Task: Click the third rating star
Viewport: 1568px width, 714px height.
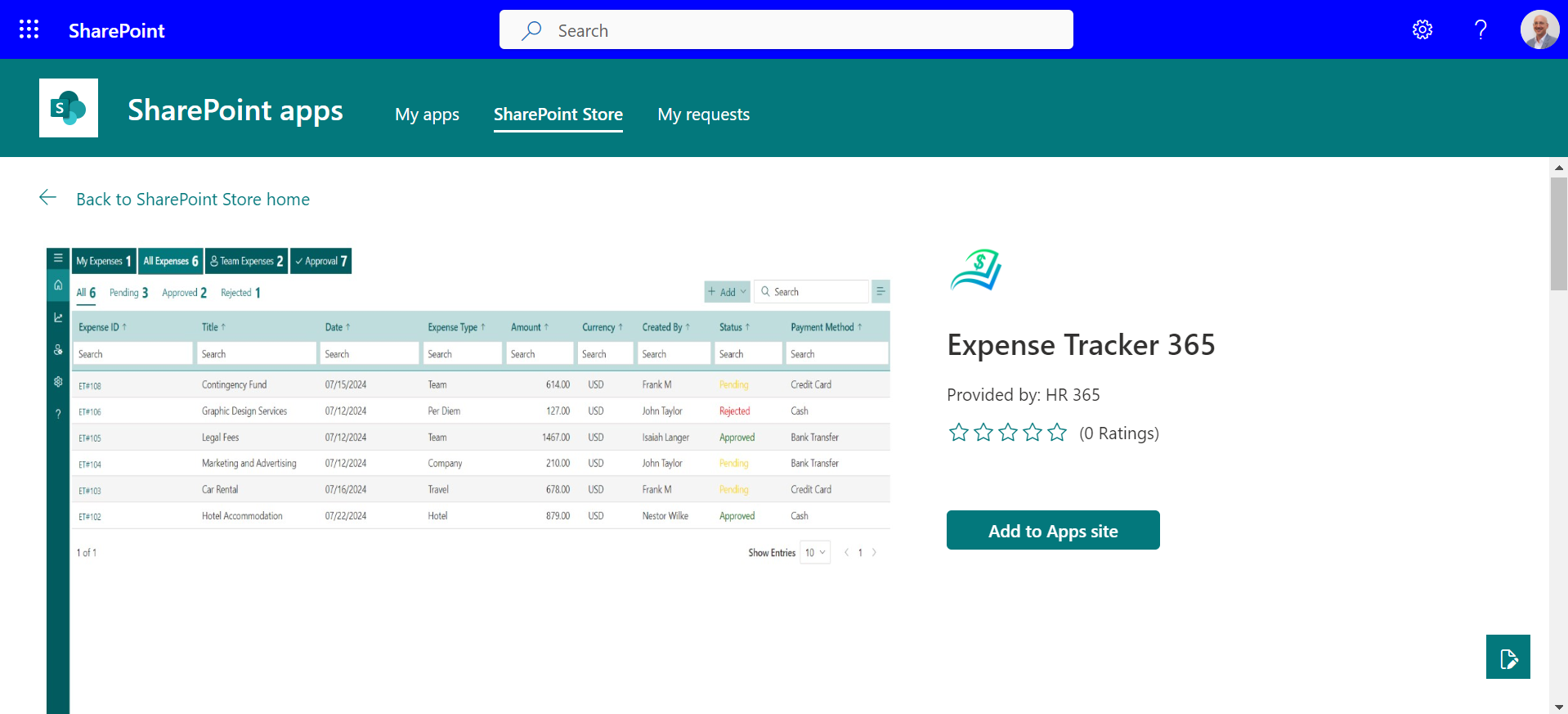Action: click(1008, 433)
